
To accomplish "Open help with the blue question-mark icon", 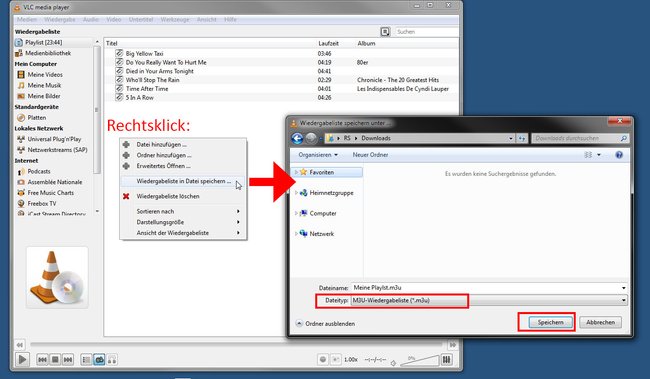I will click(x=619, y=155).
